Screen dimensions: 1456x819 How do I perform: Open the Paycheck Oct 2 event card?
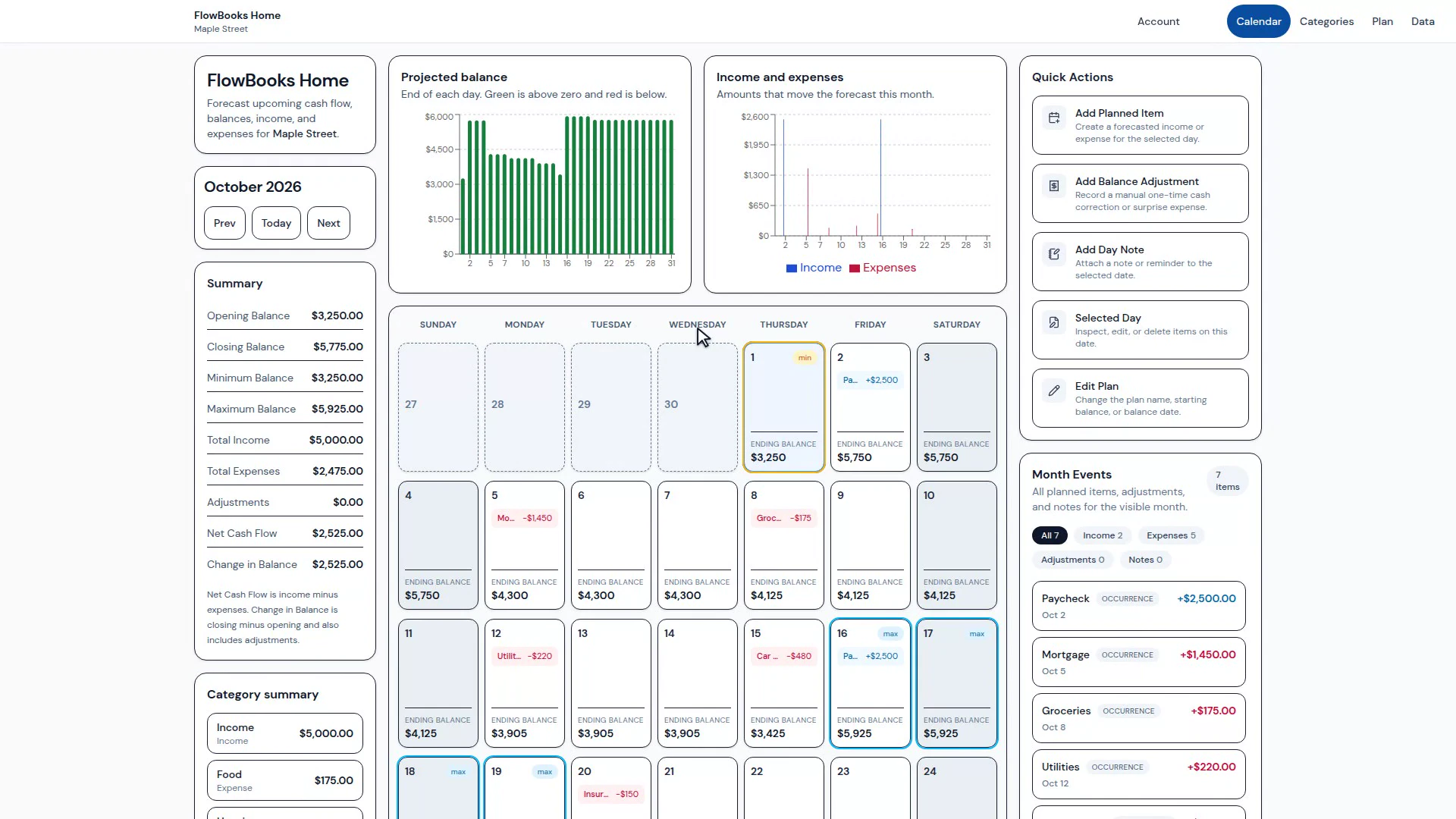click(1138, 606)
